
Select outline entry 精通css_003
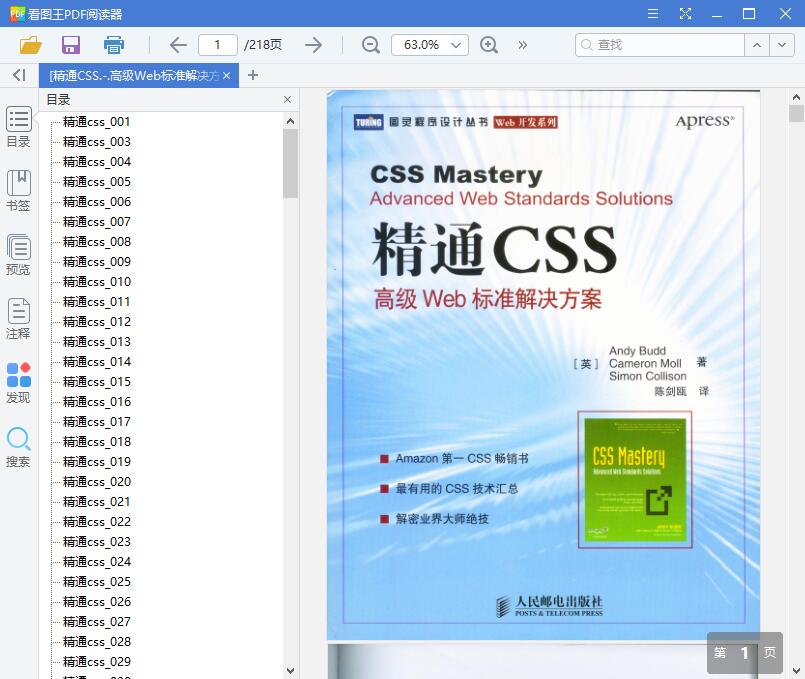point(97,142)
